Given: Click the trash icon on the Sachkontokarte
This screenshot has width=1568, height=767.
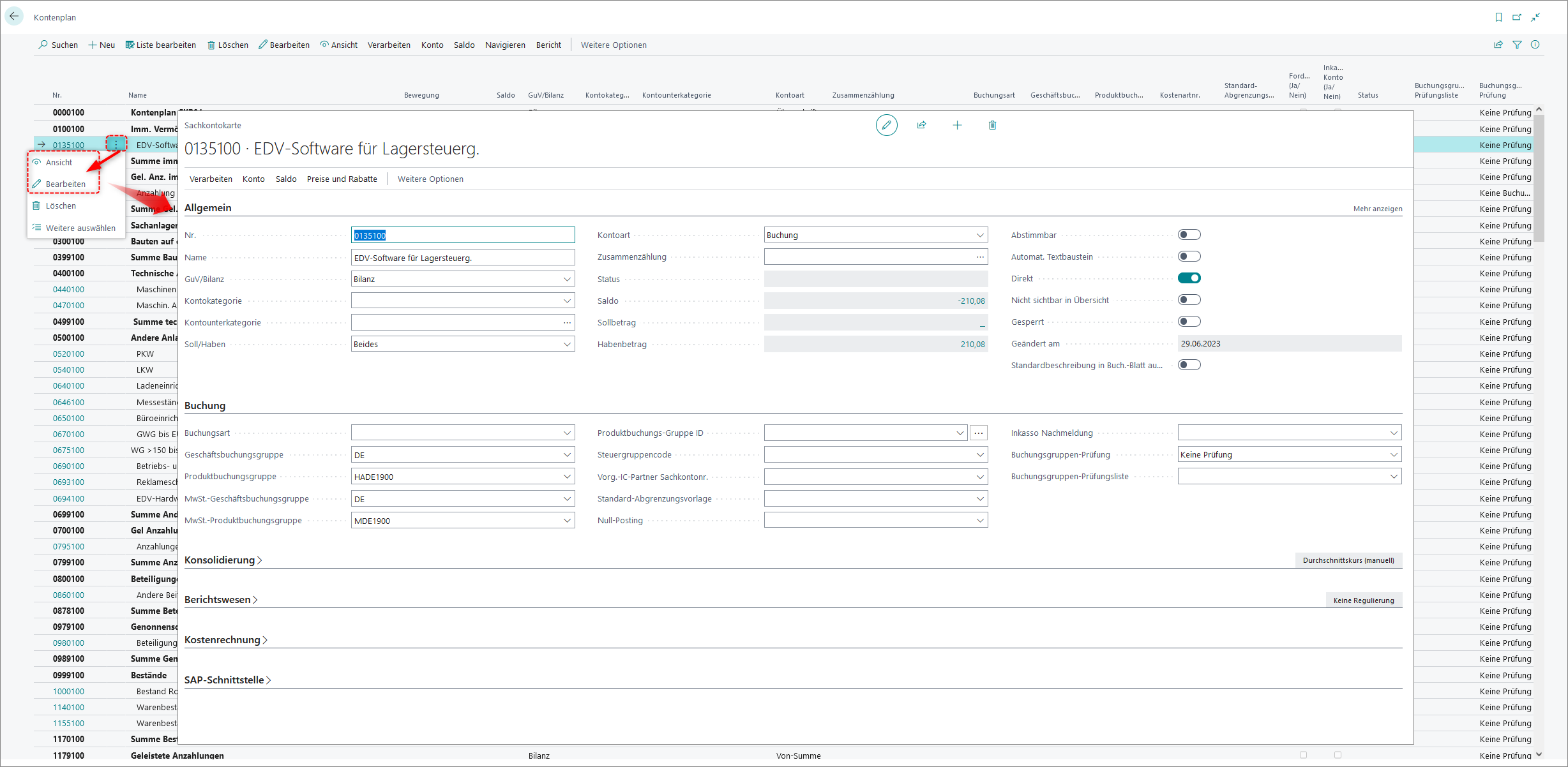Looking at the screenshot, I should tap(992, 125).
